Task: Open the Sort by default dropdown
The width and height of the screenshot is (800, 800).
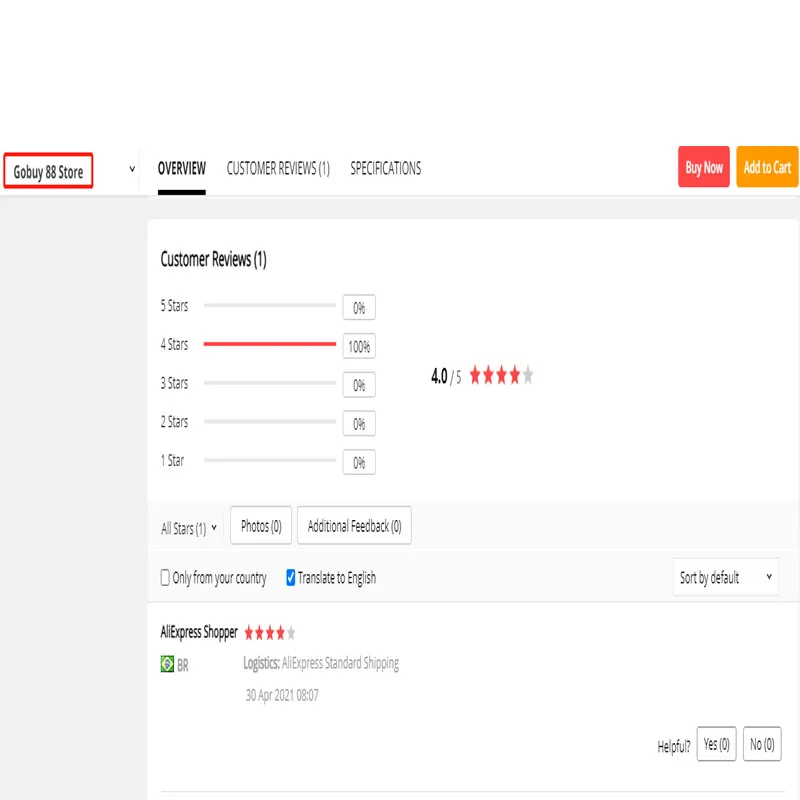Action: pyautogui.click(x=726, y=577)
